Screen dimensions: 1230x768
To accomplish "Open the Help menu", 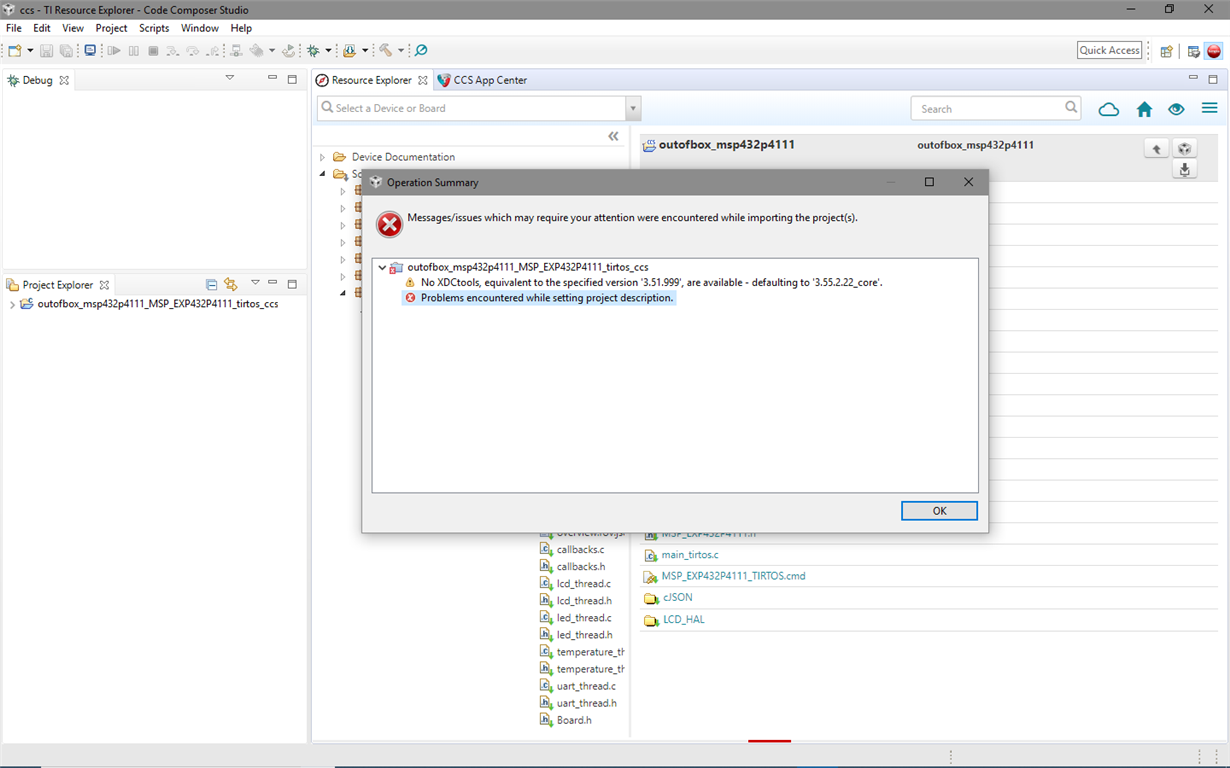I will point(241,28).
